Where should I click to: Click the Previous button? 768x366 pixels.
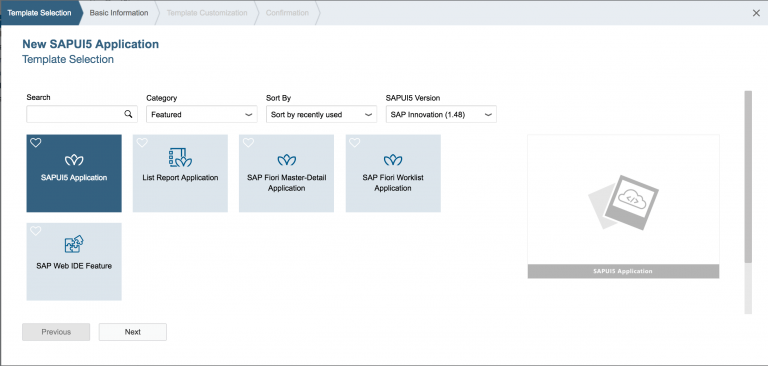click(x=56, y=332)
